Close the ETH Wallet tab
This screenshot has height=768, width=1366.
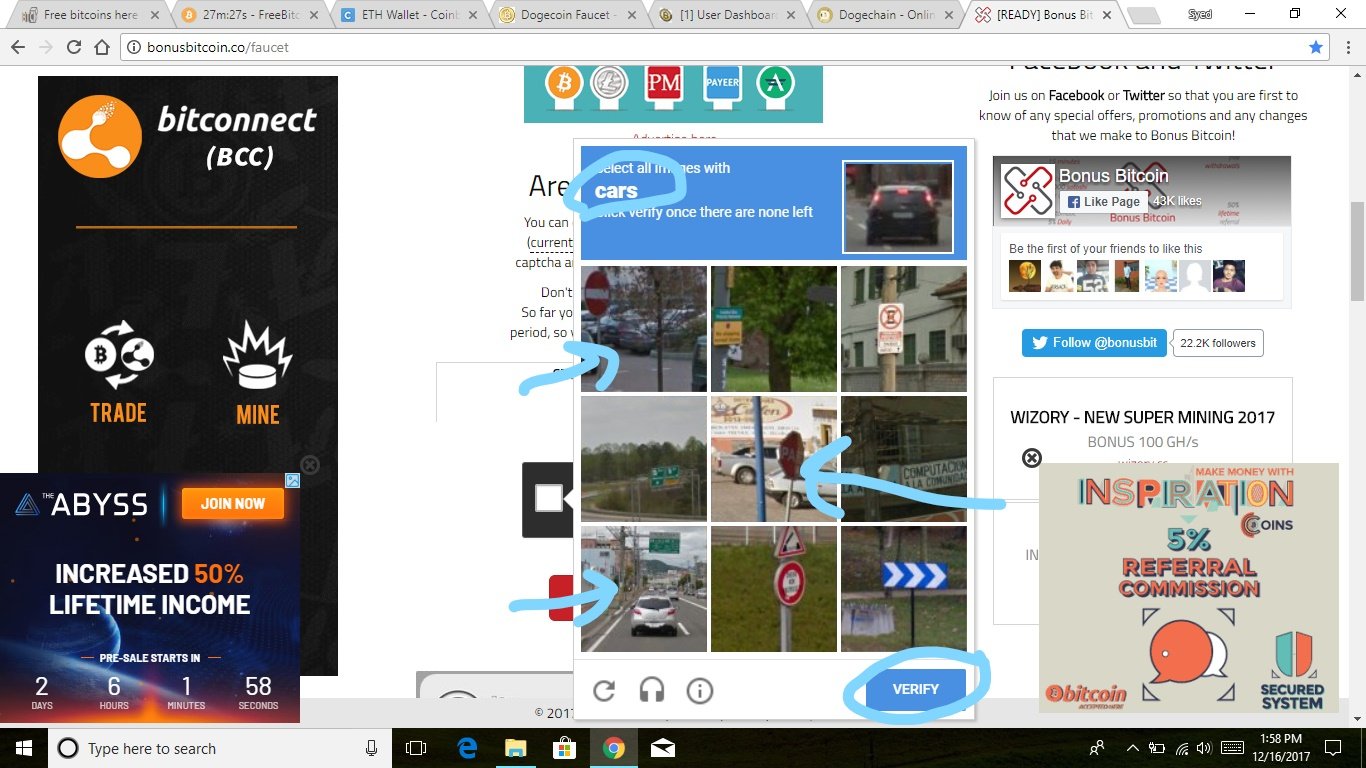(473, 15)
